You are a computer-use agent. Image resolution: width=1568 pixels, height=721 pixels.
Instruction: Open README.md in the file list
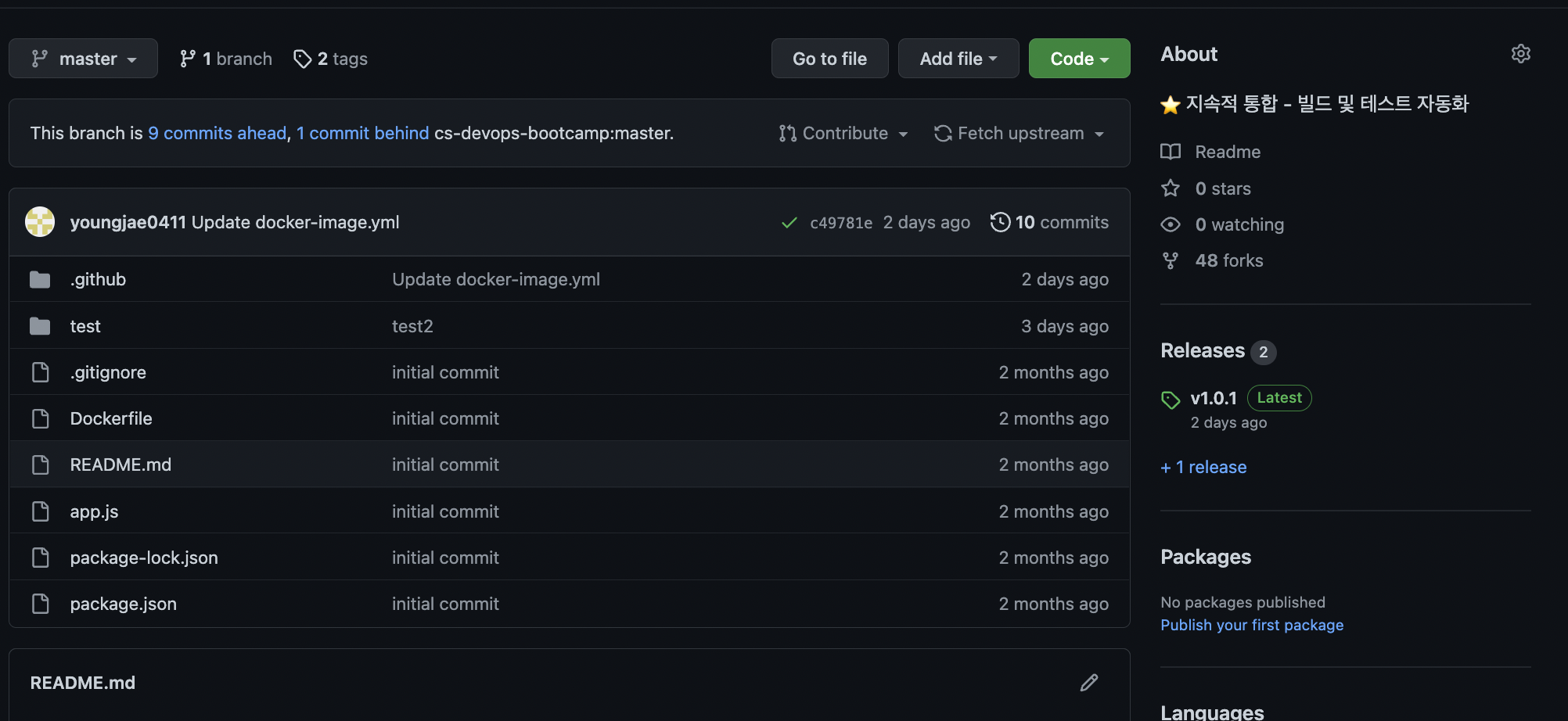pos(120,465)
